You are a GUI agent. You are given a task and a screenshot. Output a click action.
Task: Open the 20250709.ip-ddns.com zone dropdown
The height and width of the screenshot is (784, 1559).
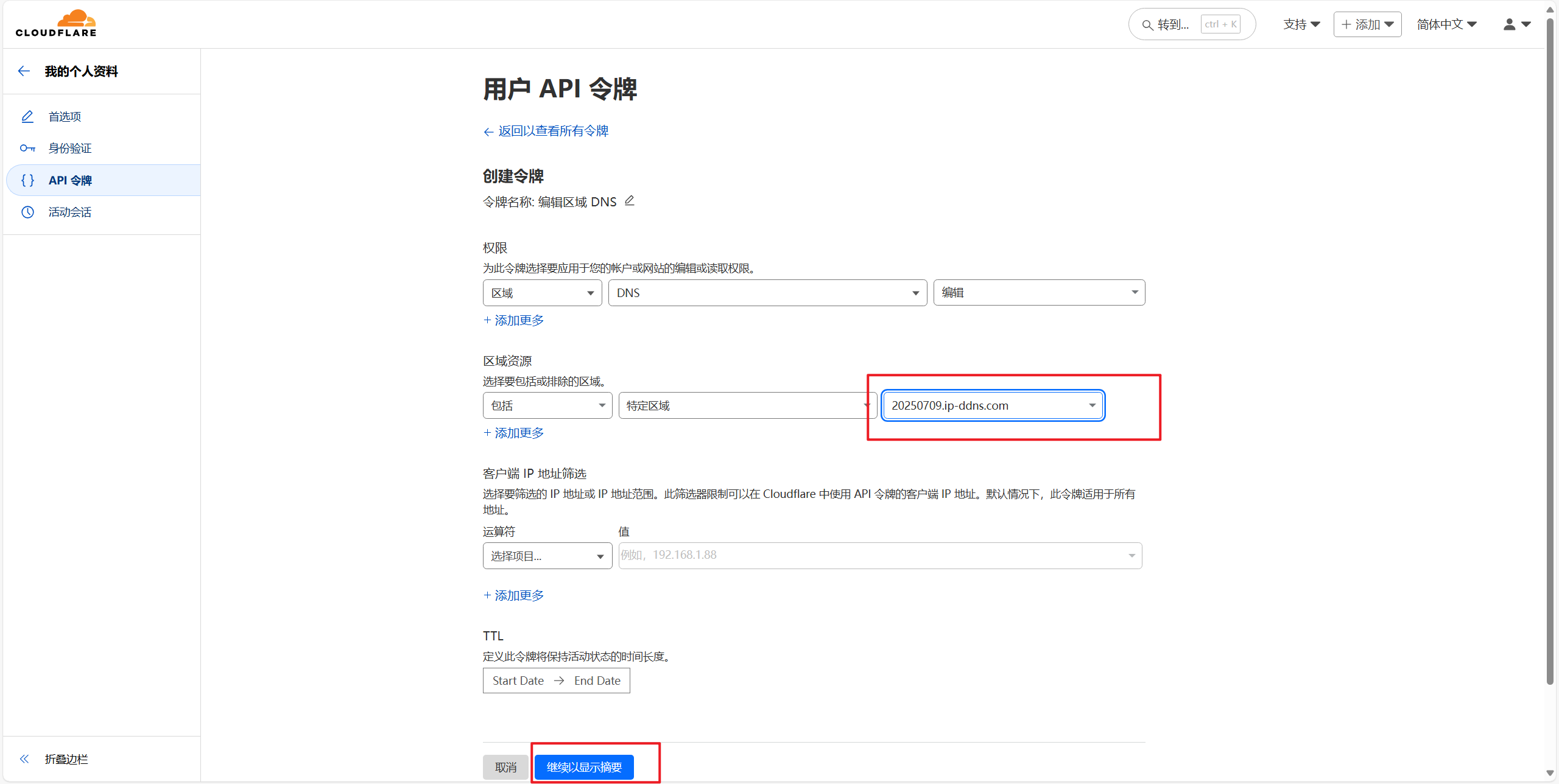pyautogui.click(x=993, y=405)
